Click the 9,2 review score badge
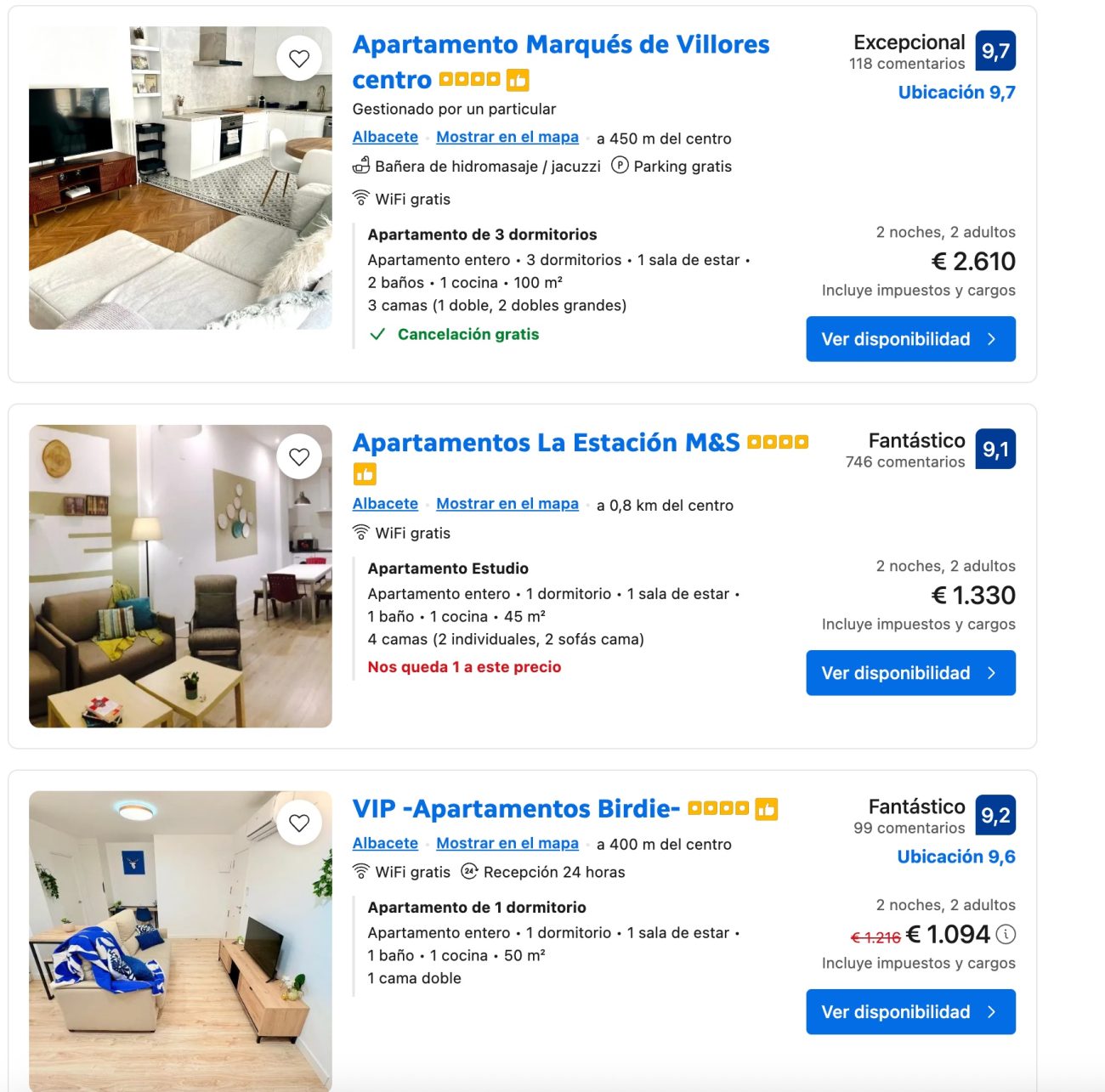Image resolution: width=1105 pixels, height=1092 pixels. click(995, 816)
